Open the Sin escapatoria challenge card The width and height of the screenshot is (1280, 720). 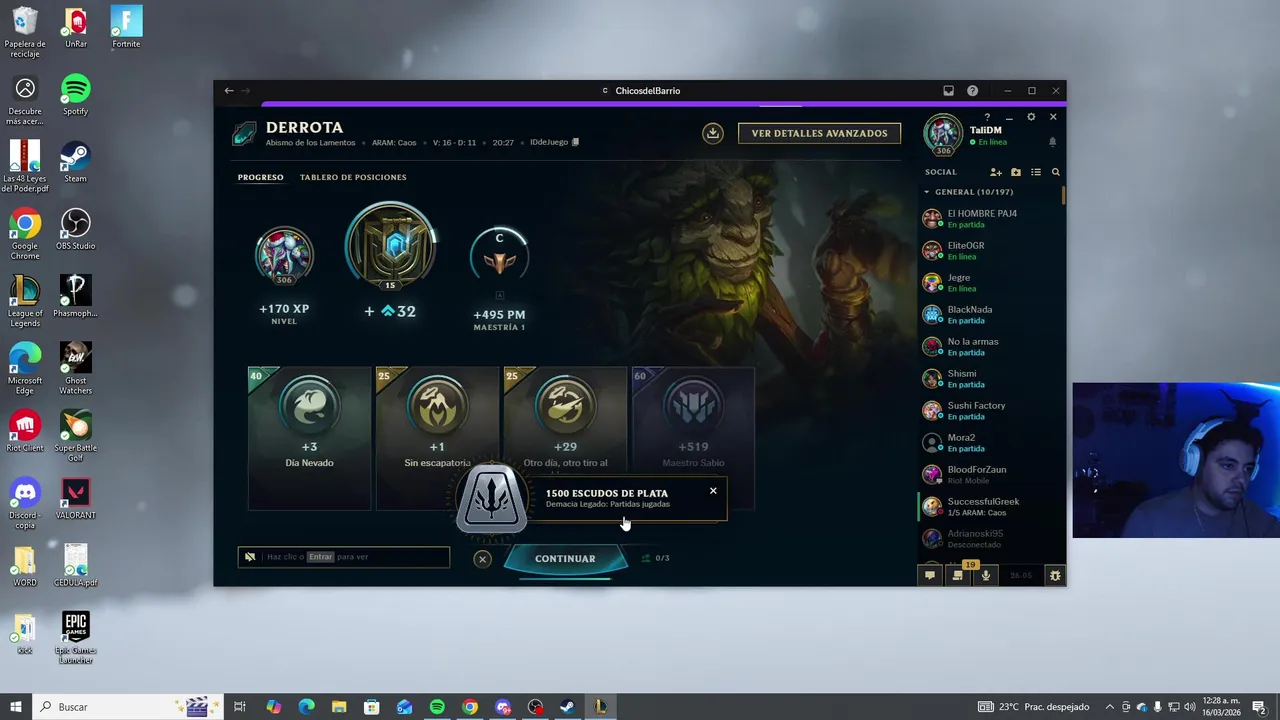(437, 438)
